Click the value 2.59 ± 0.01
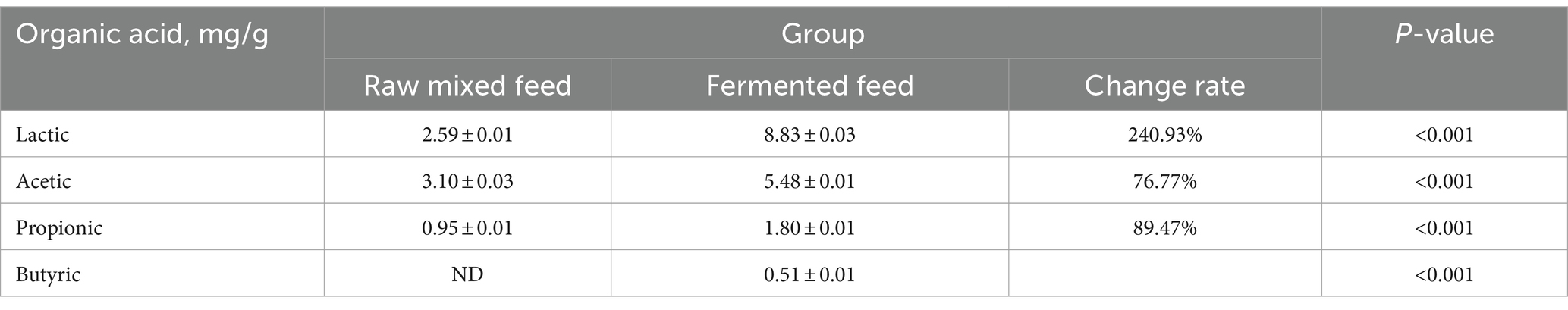The image size is (1568, 310). (x=467, y=135)
